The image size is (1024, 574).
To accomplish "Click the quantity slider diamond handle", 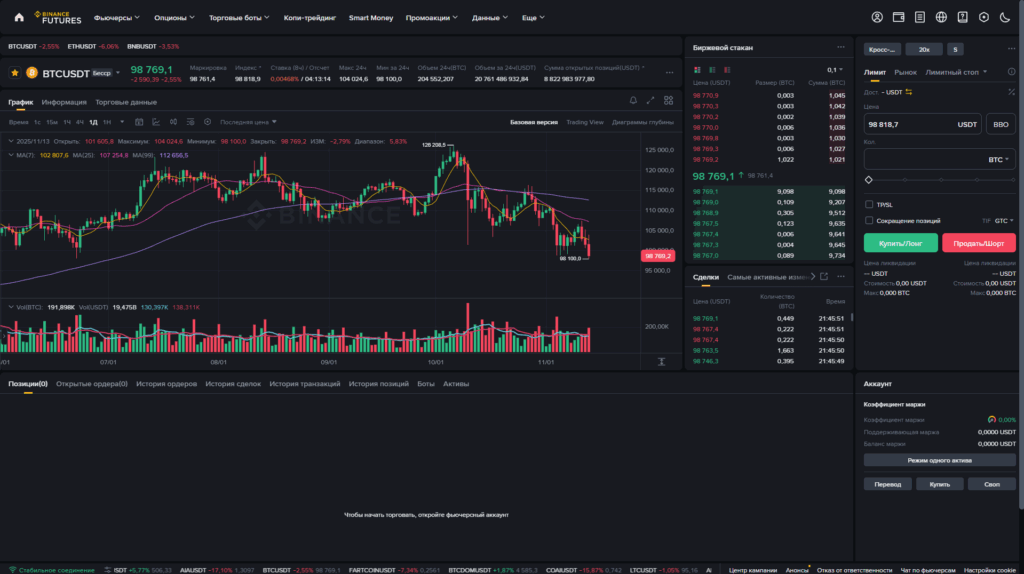I will (869, 180).
